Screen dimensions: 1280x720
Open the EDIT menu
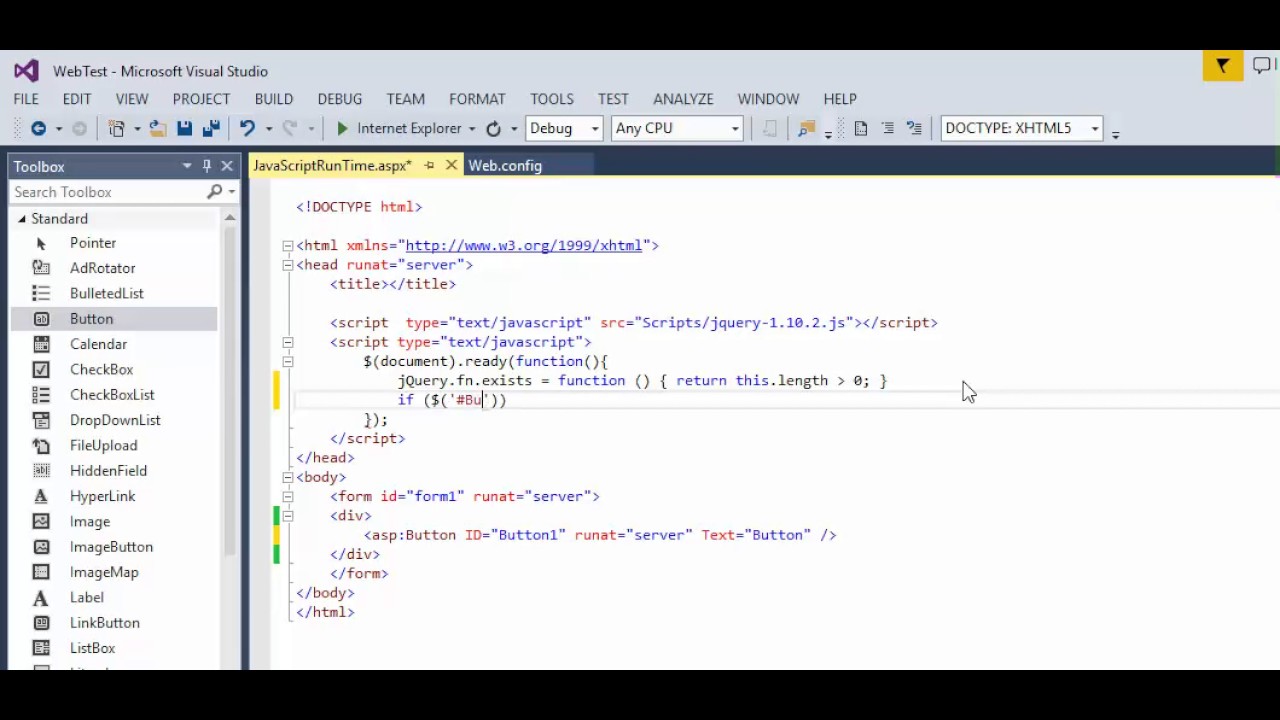pyautogui.click(x=77, y=99)
